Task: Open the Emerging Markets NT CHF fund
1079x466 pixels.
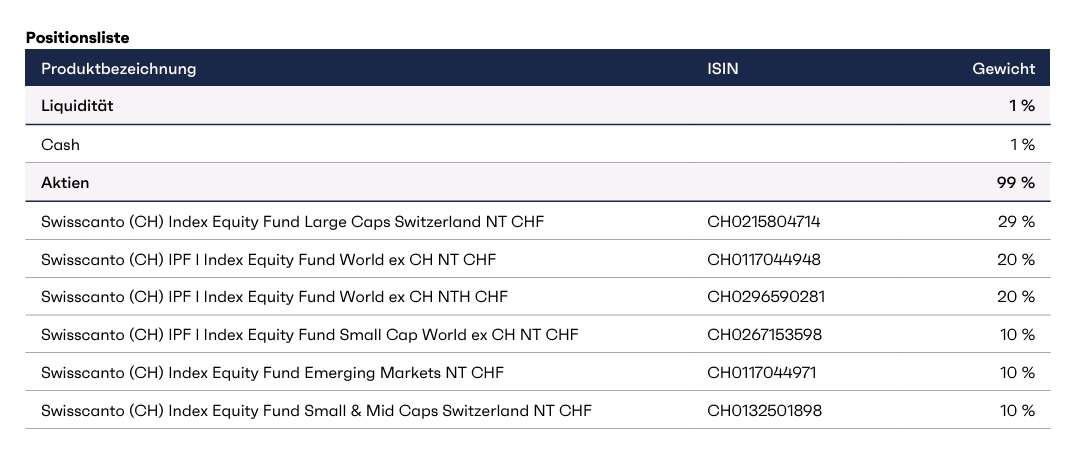Action: [x=272, y=373]
